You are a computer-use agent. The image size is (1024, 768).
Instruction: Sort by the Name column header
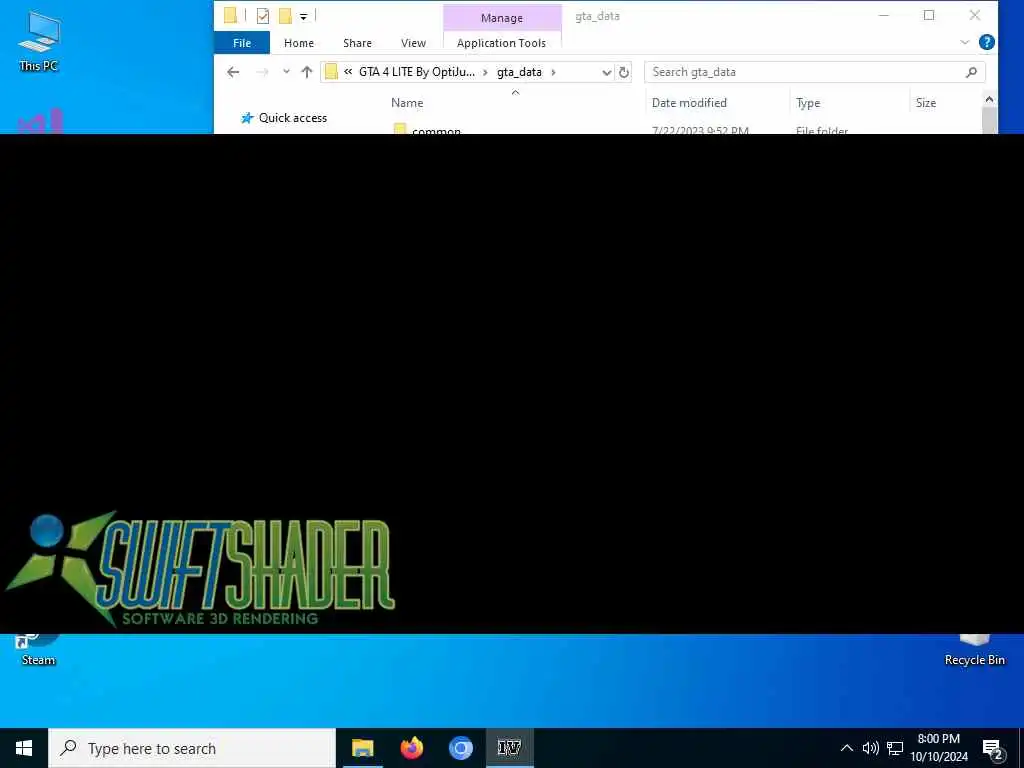(x=407, y=103)
